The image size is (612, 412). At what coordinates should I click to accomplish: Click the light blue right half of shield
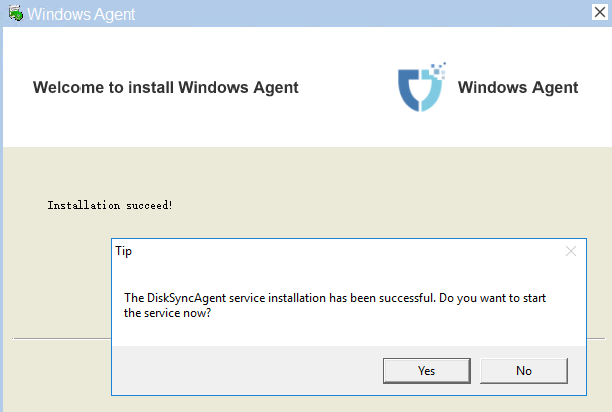pos(432,93)
